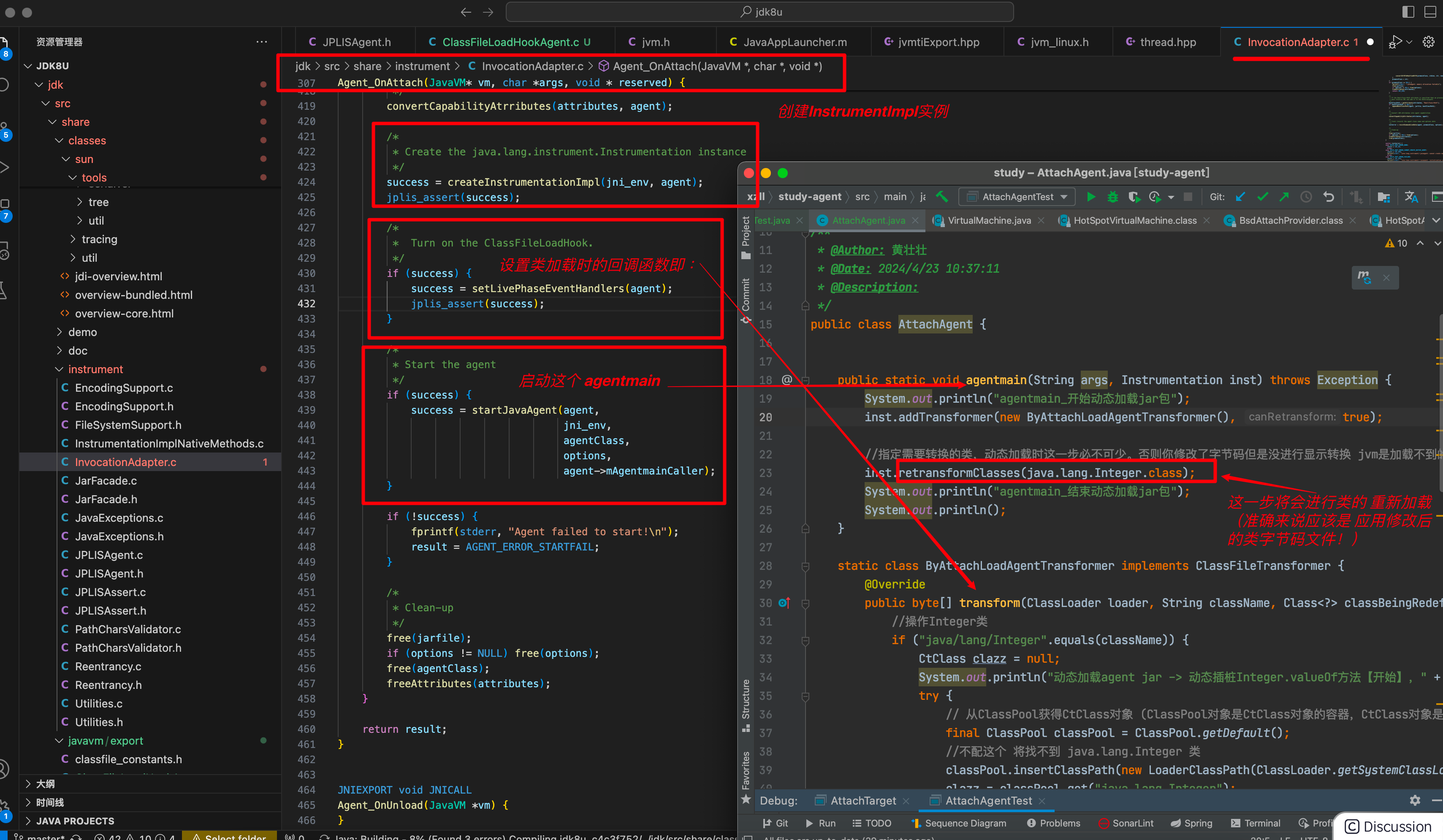Show Git history clock icon
This screenshot has height=840, width=1443.
click(x=1306, y=197)
